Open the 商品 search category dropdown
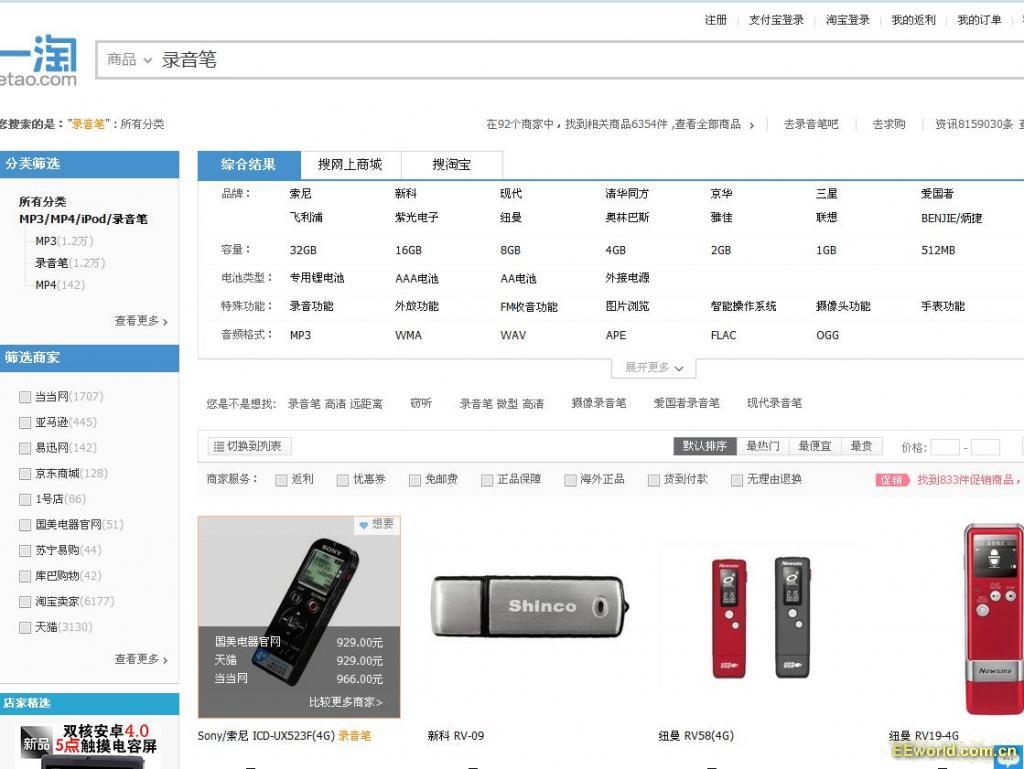 coord(129,60)
